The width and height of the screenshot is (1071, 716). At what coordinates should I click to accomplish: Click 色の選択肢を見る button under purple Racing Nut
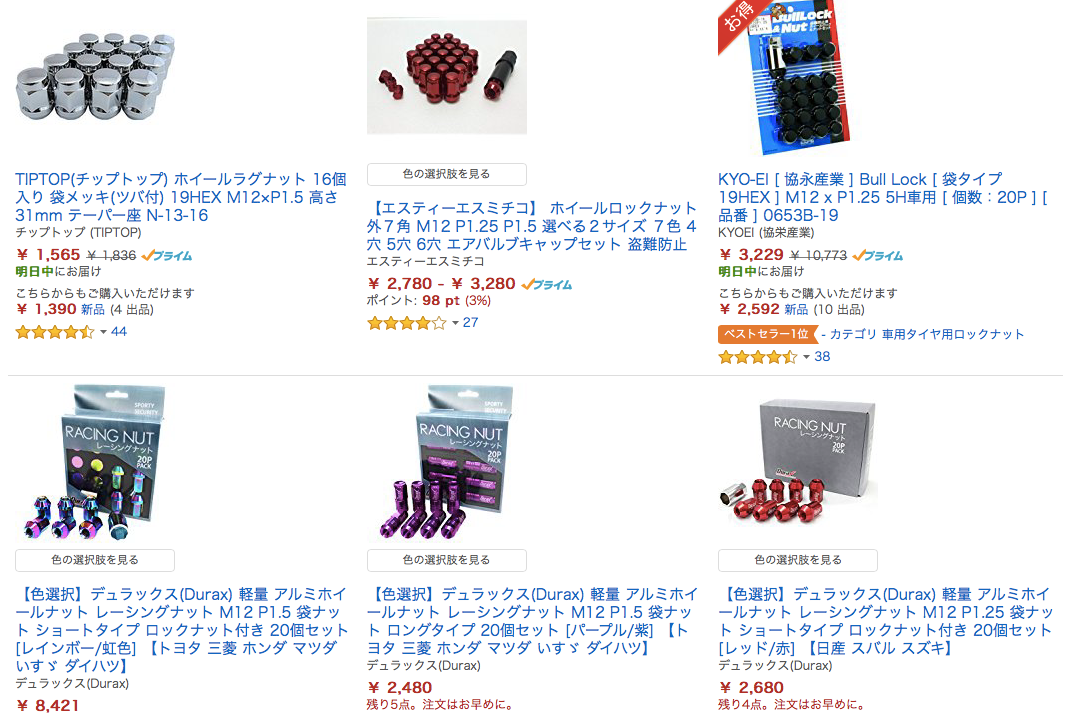click(447, 560)
